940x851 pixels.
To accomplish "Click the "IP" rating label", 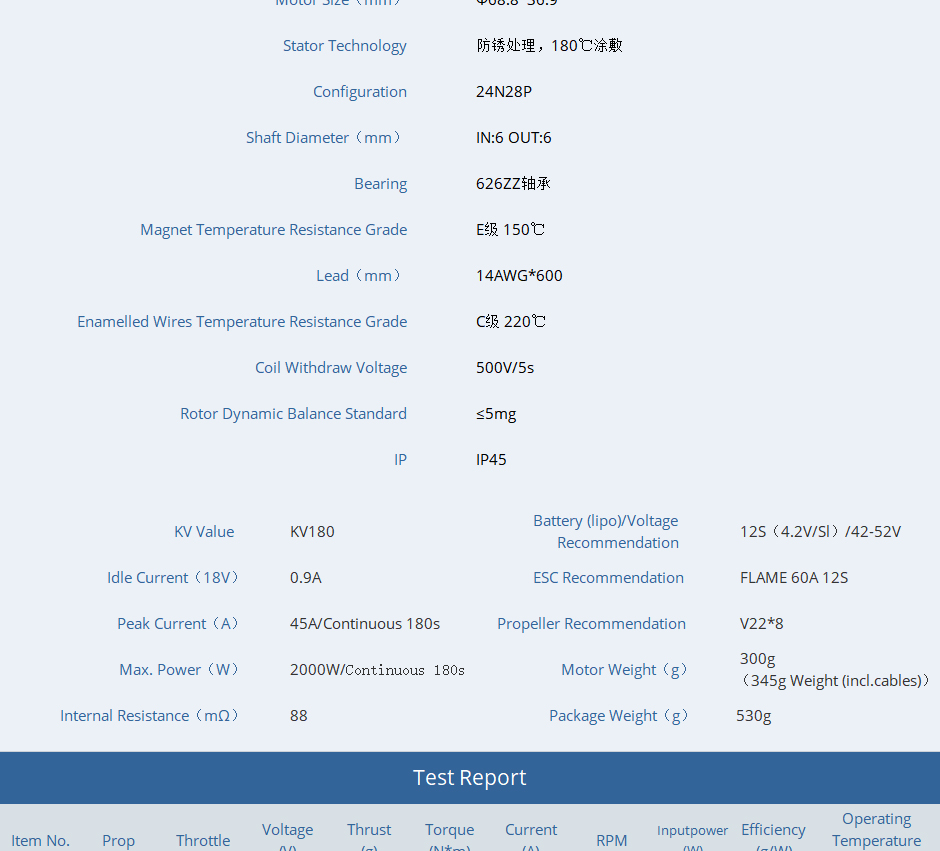I will tap(400, 460).
